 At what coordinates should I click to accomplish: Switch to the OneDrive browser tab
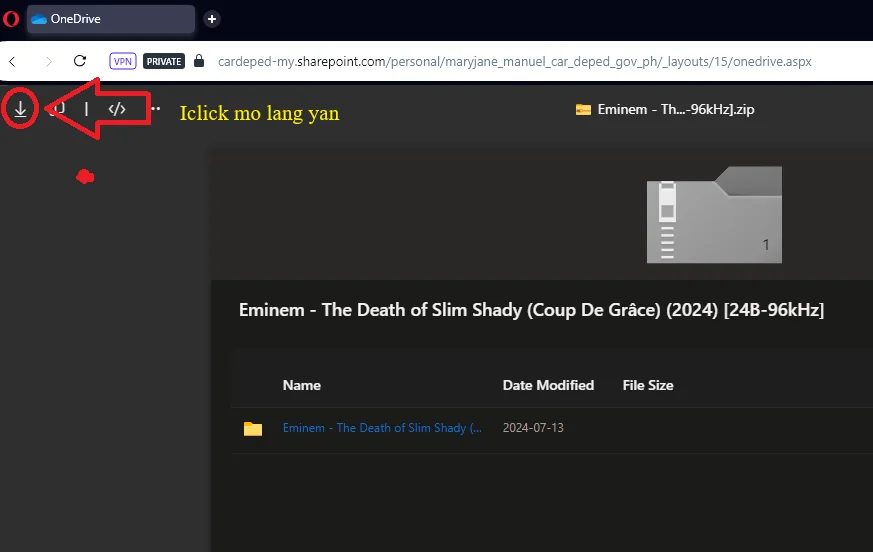point(111,19)
